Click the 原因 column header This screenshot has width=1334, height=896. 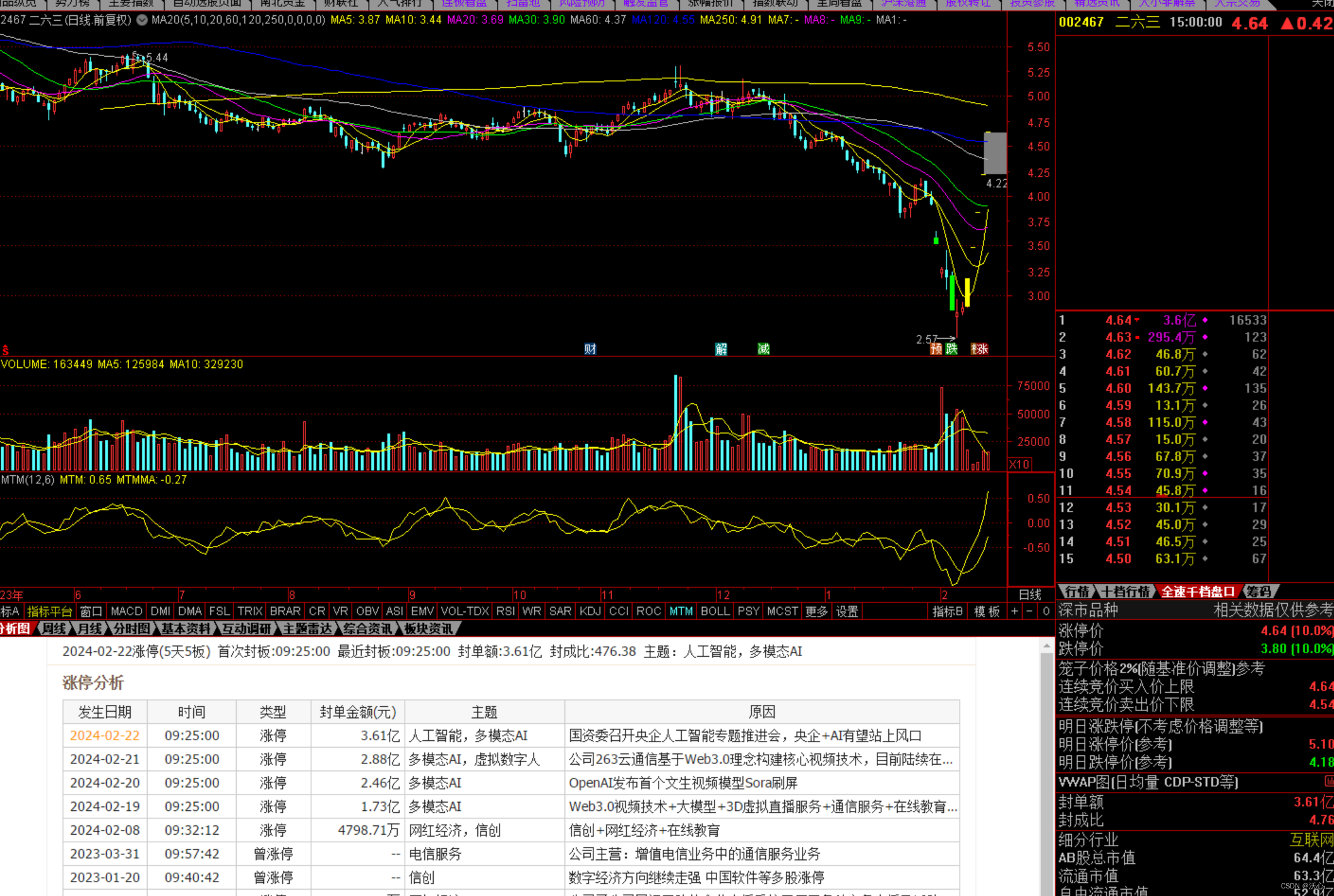(x=762, y=712)
